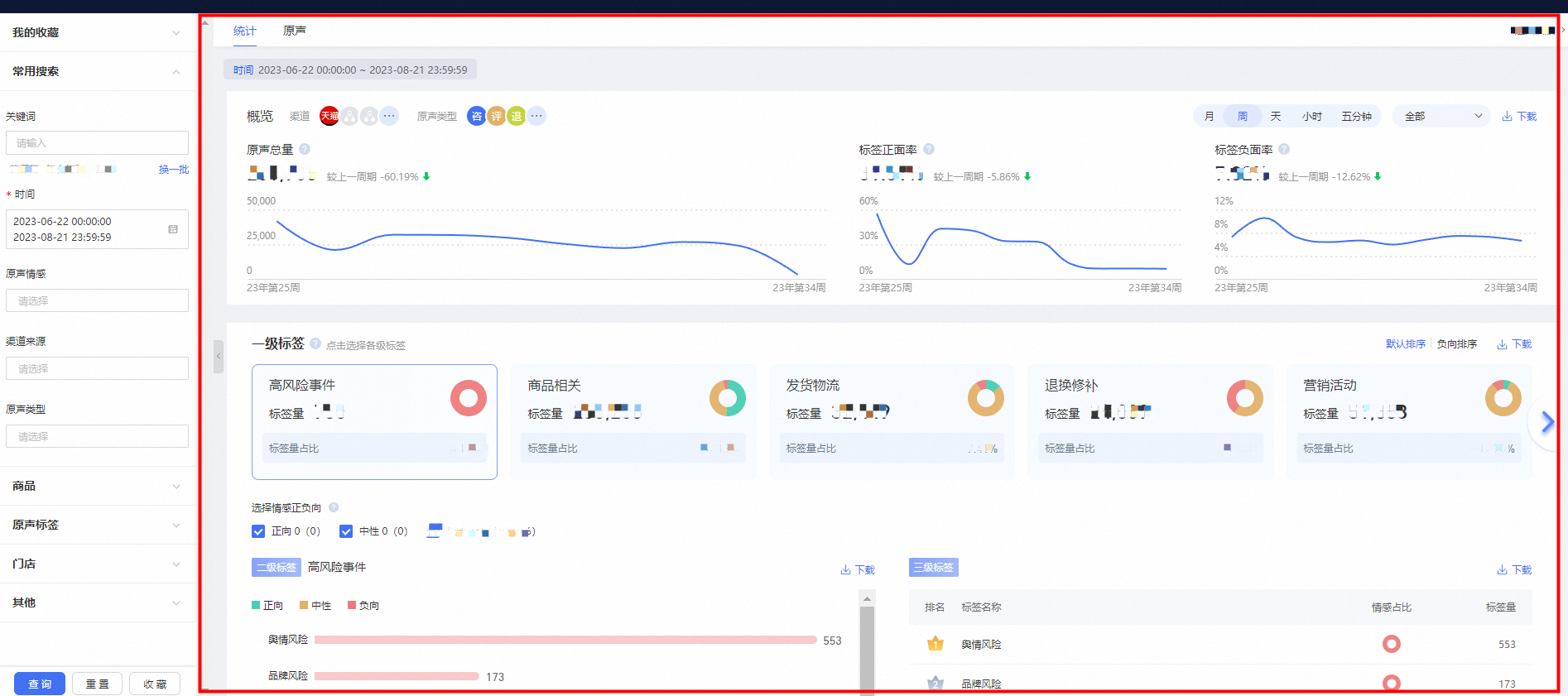Select the 天猫 channel icon
Viewport: 1568px width, 696px height.
point(329,117)
